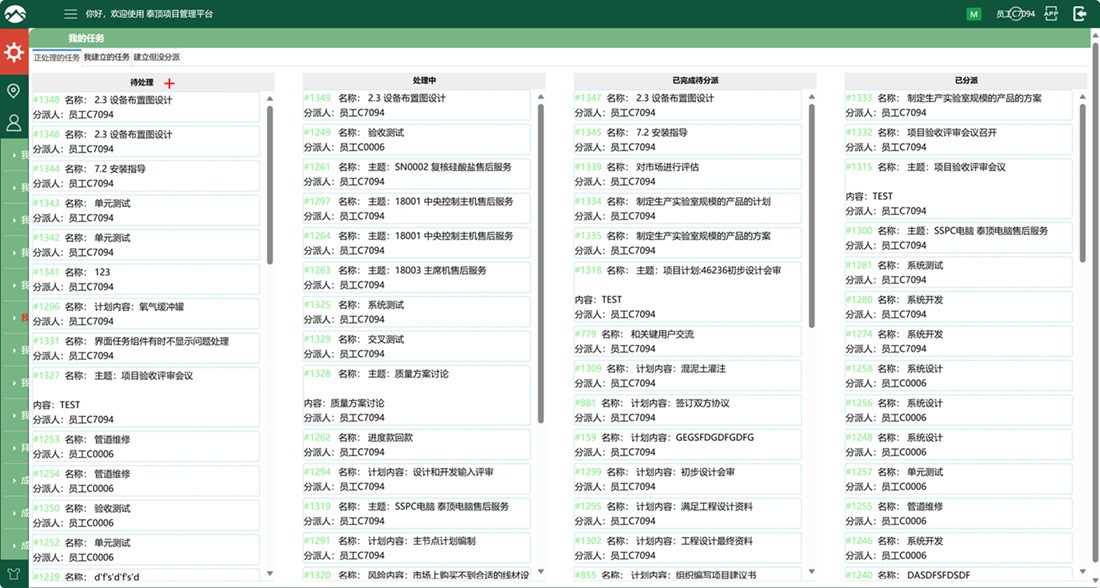Screen dimensions: 1100x588
Task: Open the settings gear icon in the sidebar
Action: [x=13, y=51]
